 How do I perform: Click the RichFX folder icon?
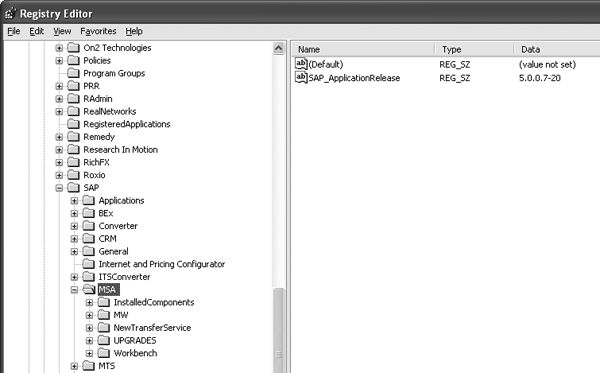click(x=73, y=162)
